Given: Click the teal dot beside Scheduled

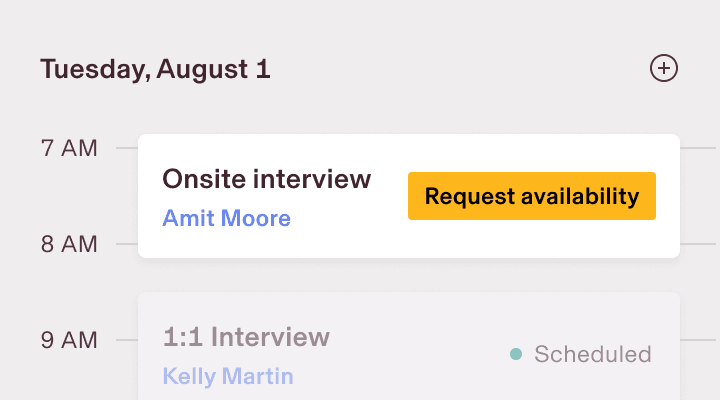Looking at the screenshot, I should coord(516,354).
